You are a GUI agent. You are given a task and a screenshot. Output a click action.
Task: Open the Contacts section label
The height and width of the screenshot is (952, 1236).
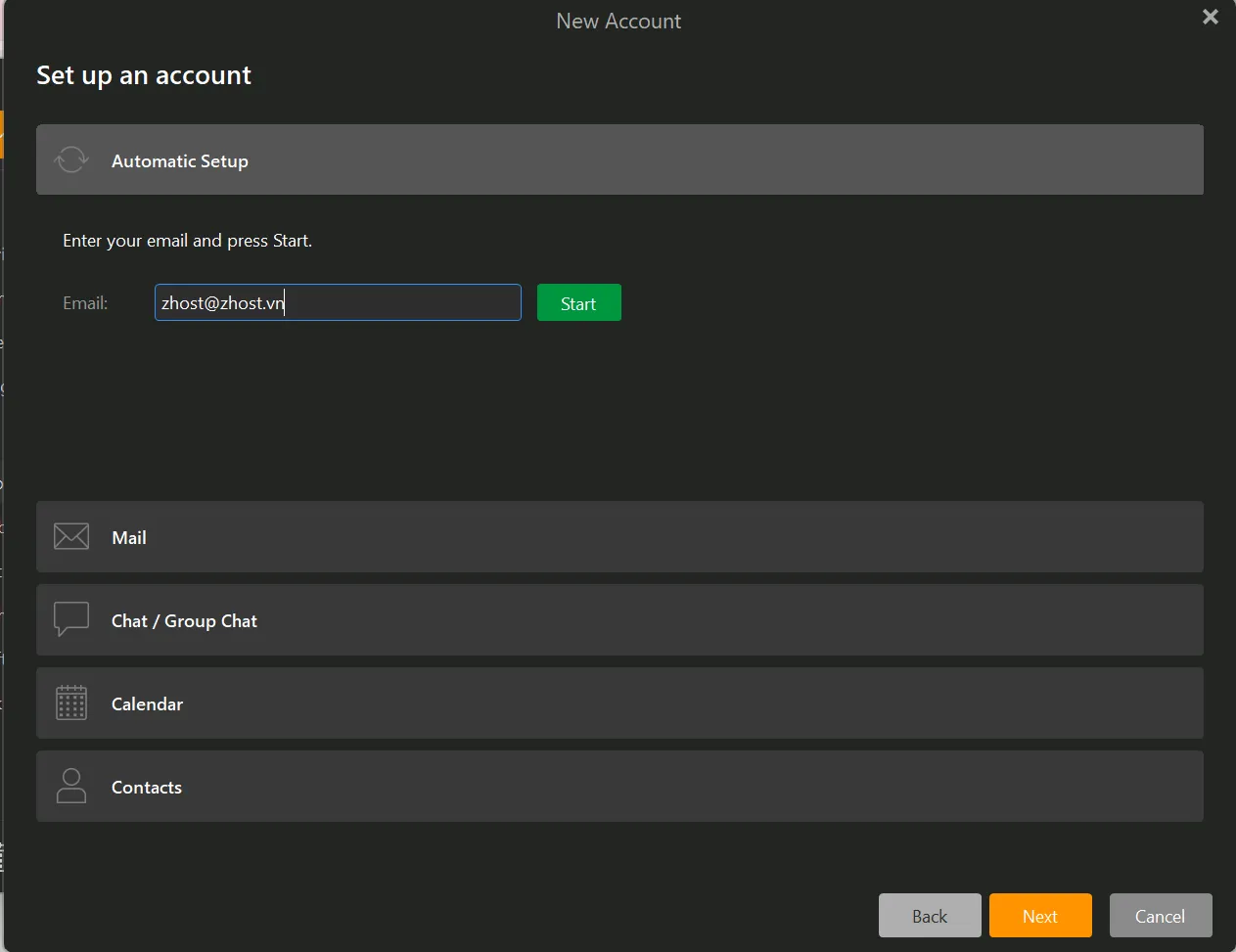click(147, 788)
